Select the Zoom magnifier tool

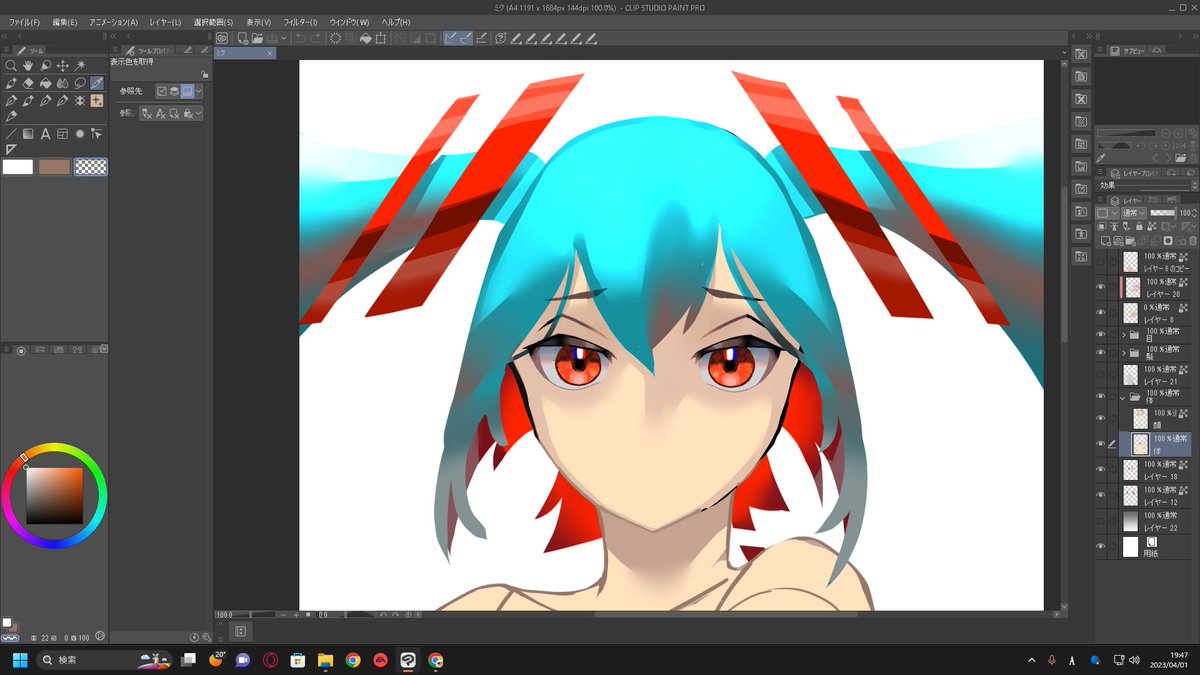(x=11, y=66)
